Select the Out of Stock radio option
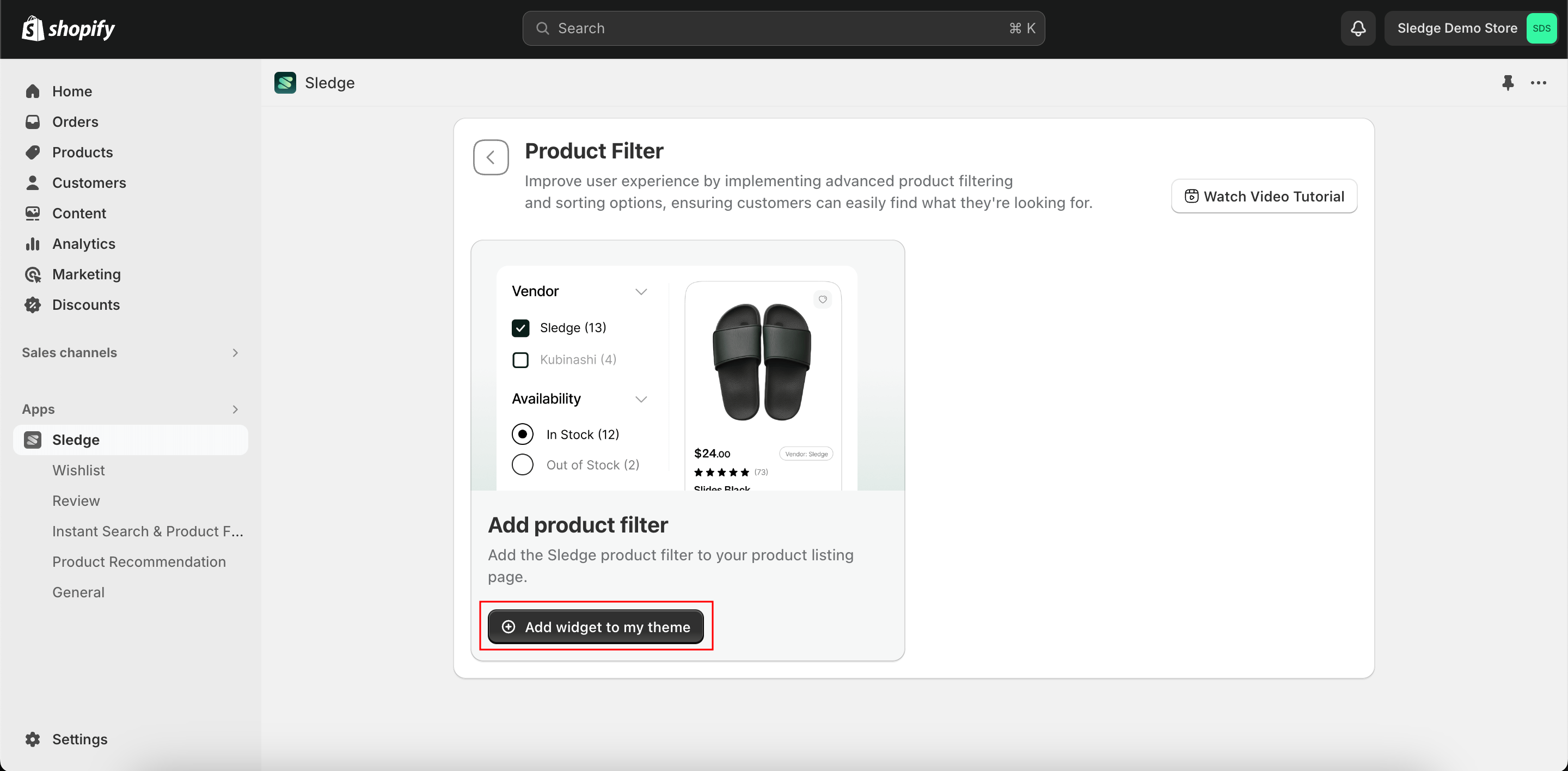The image size is (1568, 771). tap(522, 465)
